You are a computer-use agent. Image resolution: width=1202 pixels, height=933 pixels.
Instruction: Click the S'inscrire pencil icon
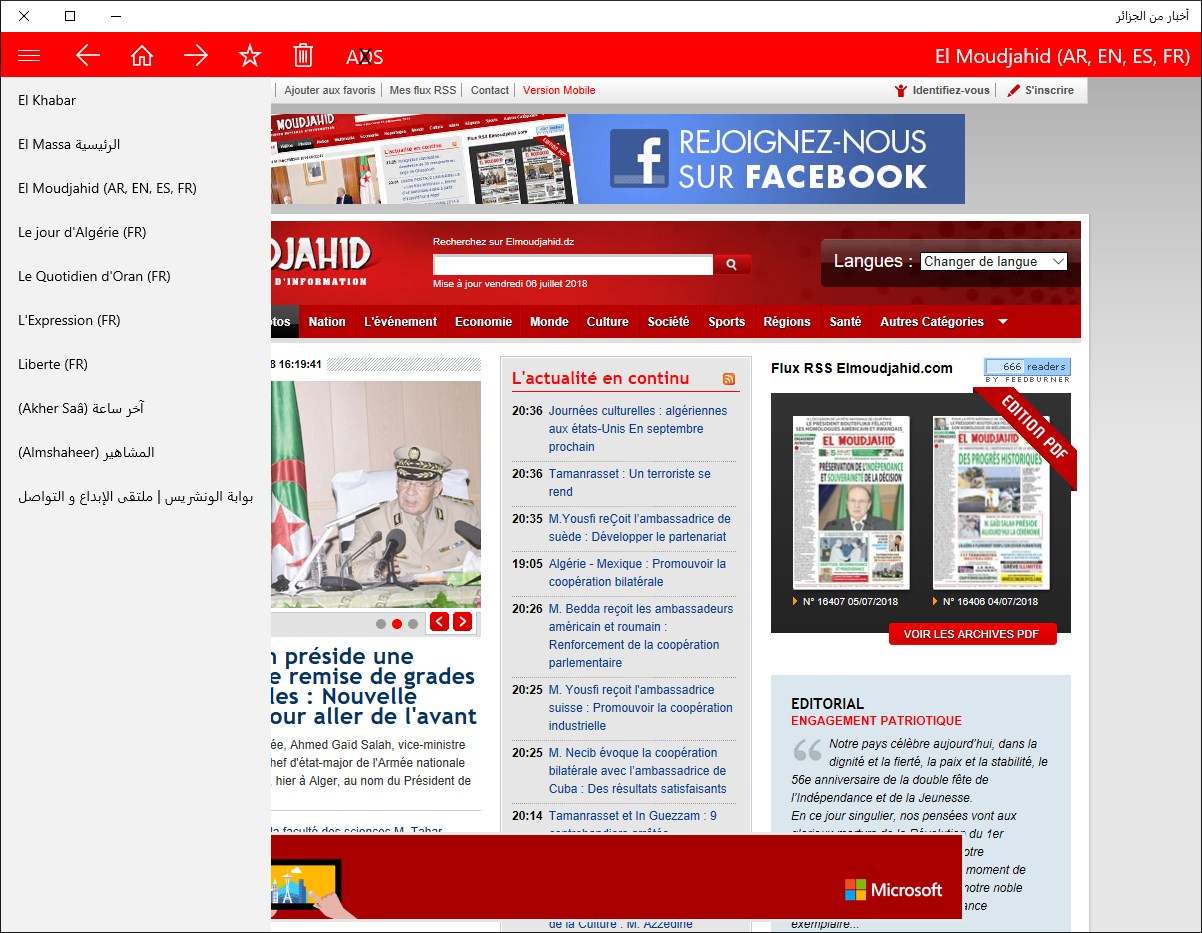coord(1014,90)
